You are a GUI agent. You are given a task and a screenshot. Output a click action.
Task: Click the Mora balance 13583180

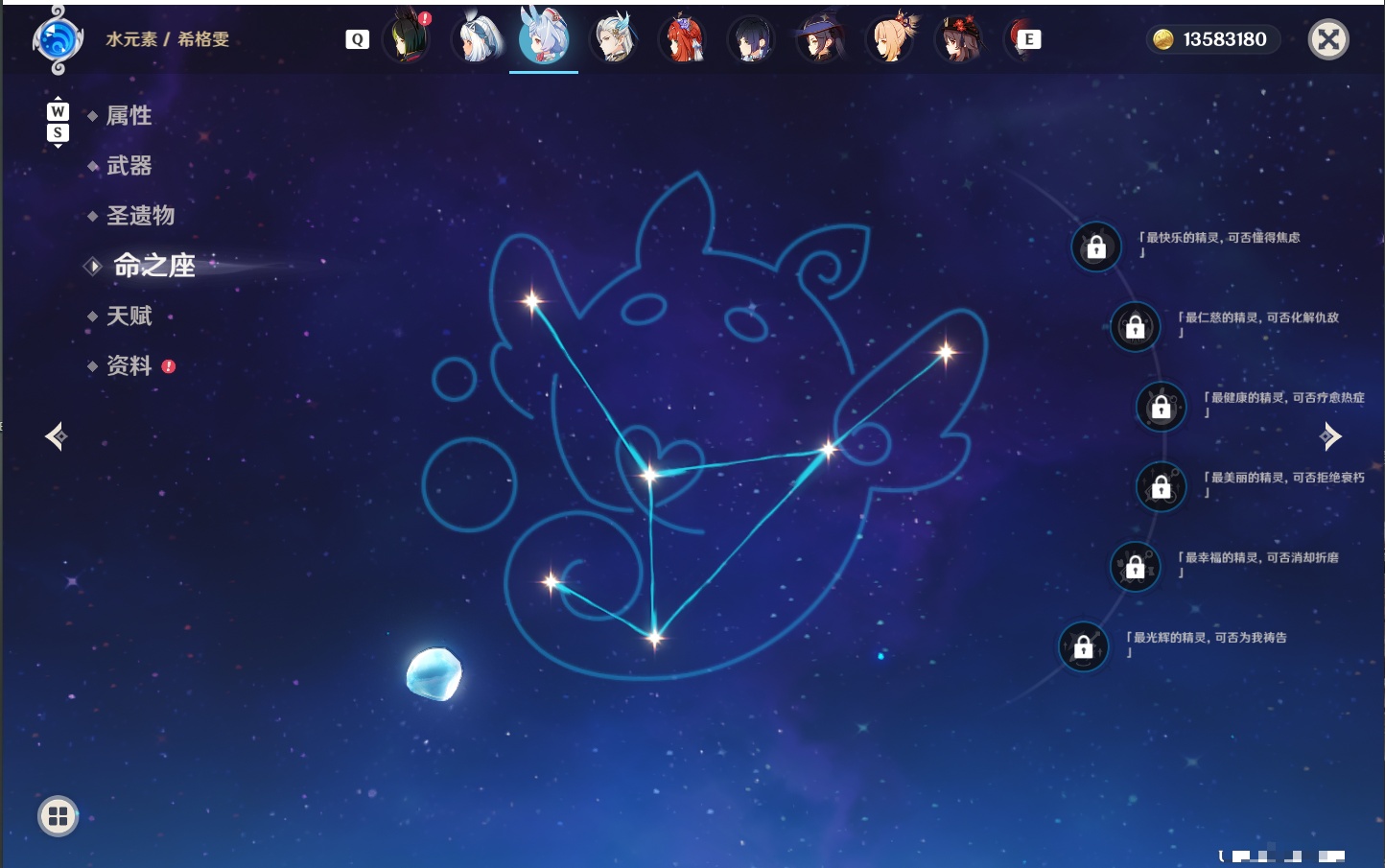[x=1225, y=39]
